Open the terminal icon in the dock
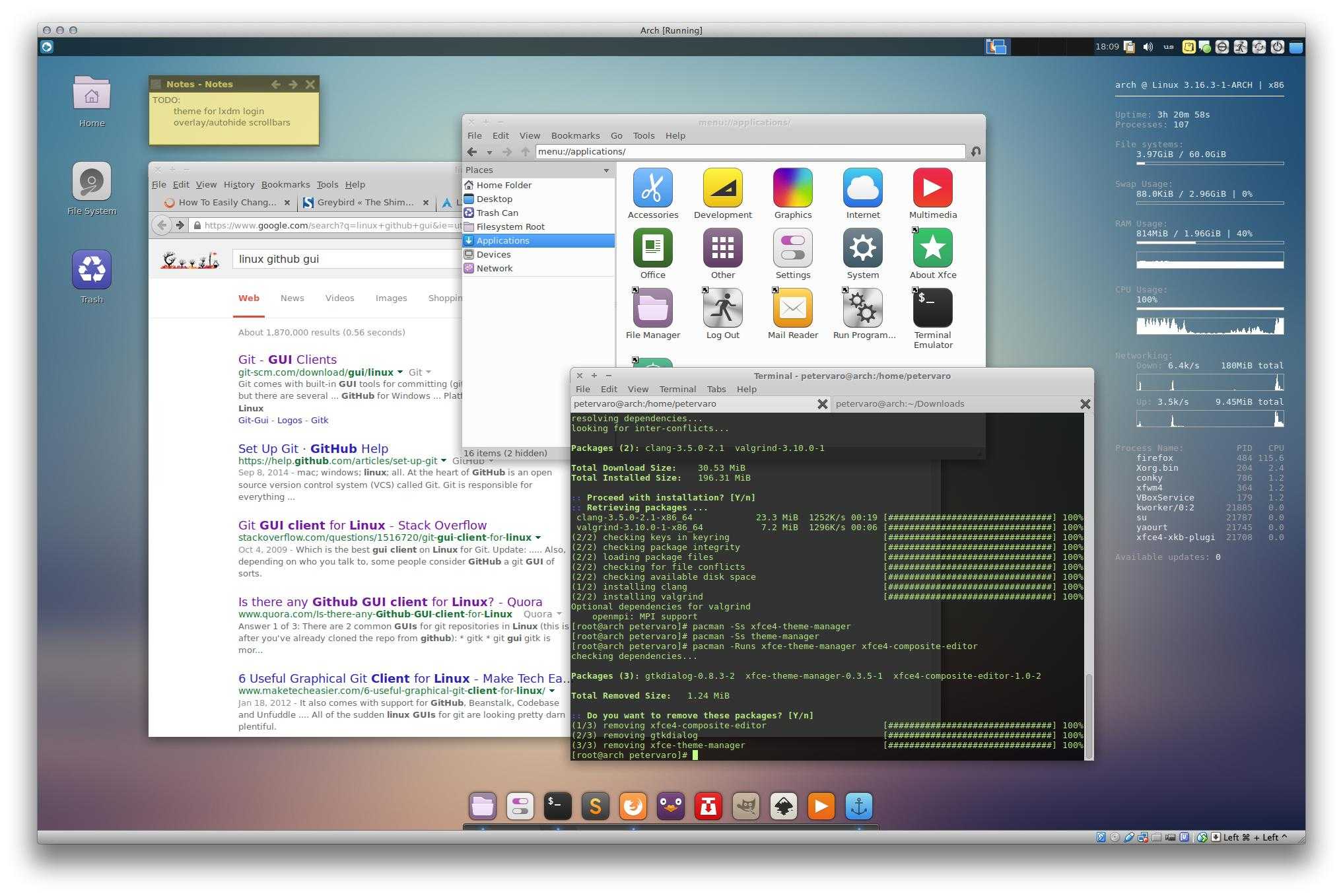 [x=557, y=806]
